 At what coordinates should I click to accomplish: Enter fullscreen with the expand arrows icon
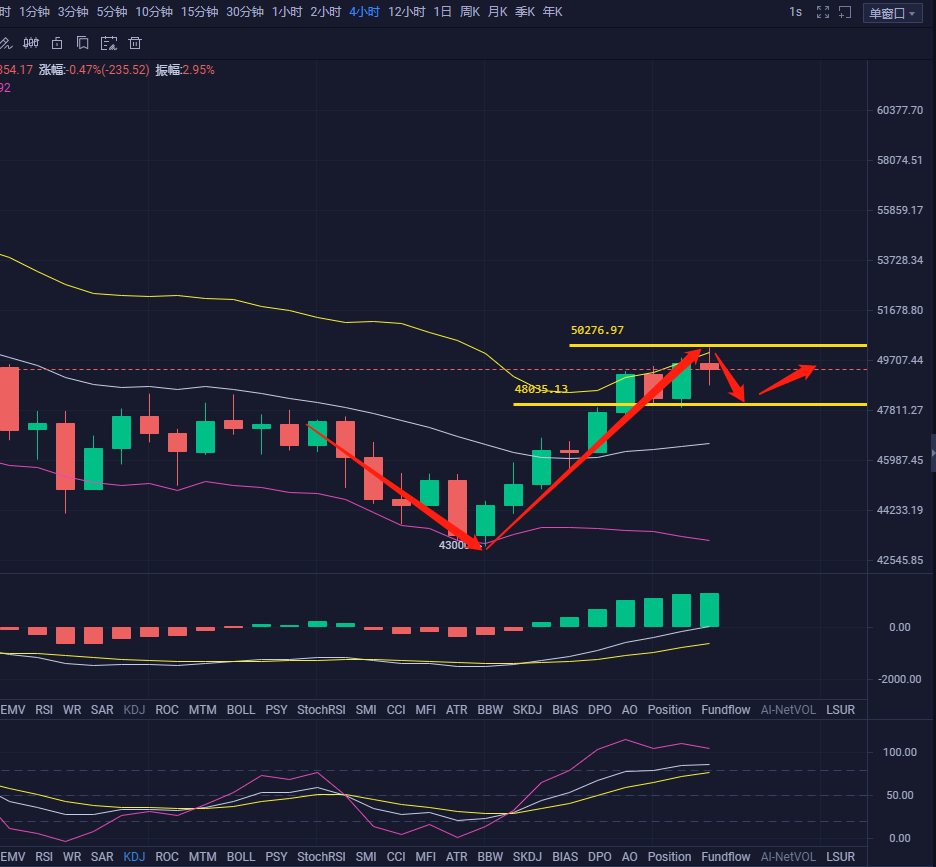[x=823, y=12]
